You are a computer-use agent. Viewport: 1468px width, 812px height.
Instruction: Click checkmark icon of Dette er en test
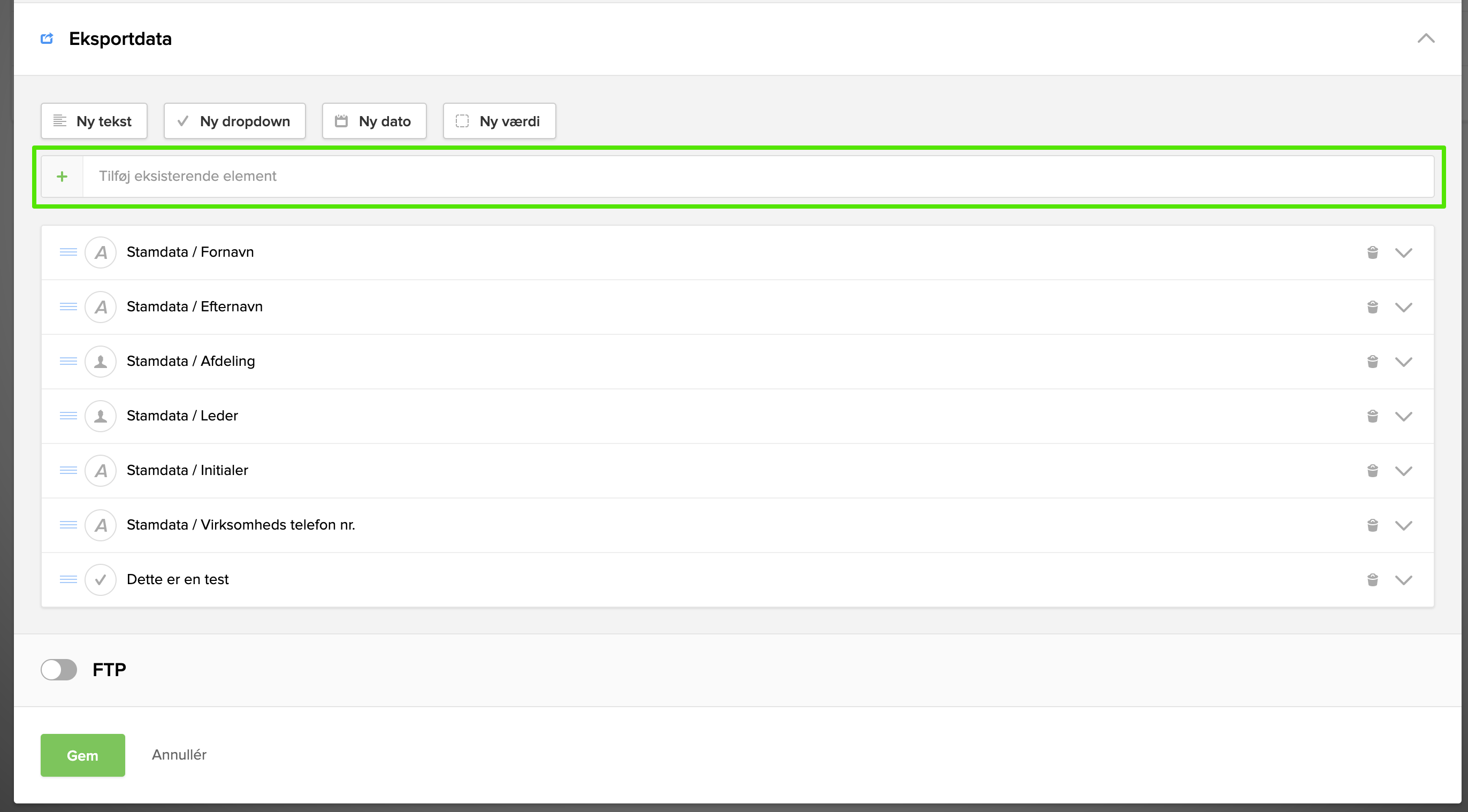point(101,579)
